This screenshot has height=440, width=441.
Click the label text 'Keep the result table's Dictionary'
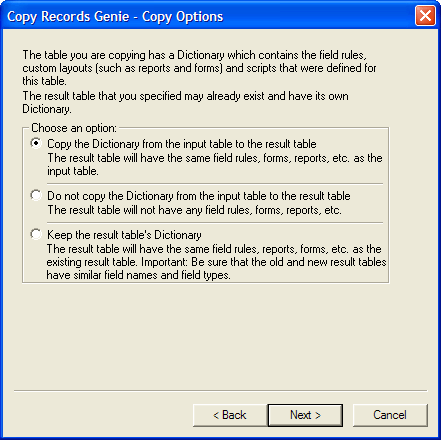(x=124, y=235)
